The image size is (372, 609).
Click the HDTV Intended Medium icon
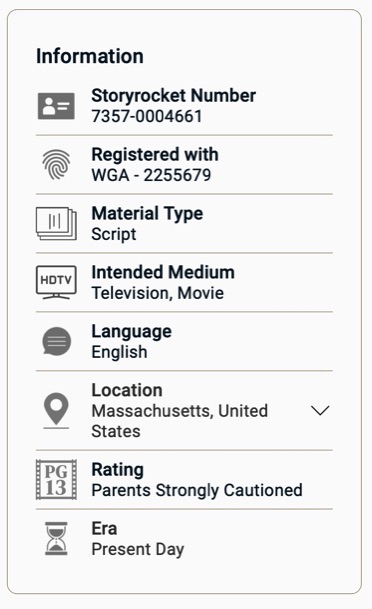(x=56, y=282)
